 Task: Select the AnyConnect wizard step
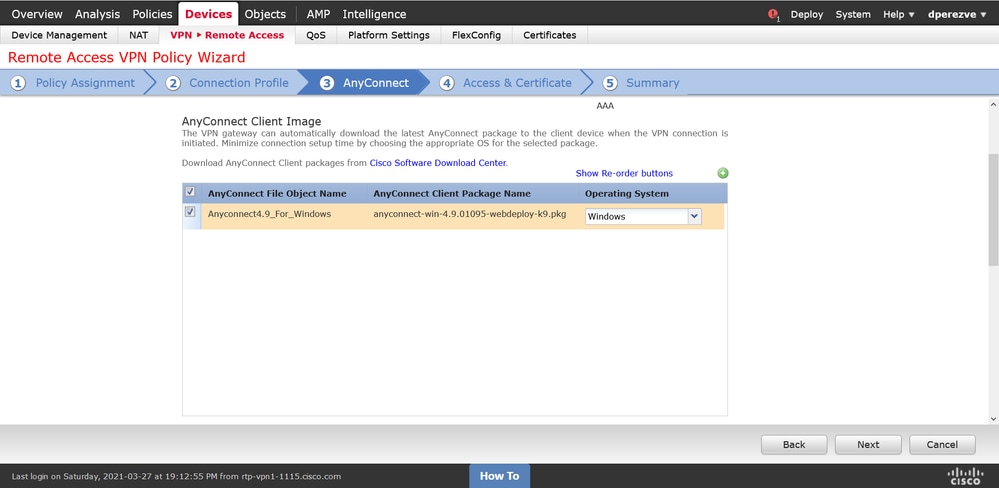[364, 83]
